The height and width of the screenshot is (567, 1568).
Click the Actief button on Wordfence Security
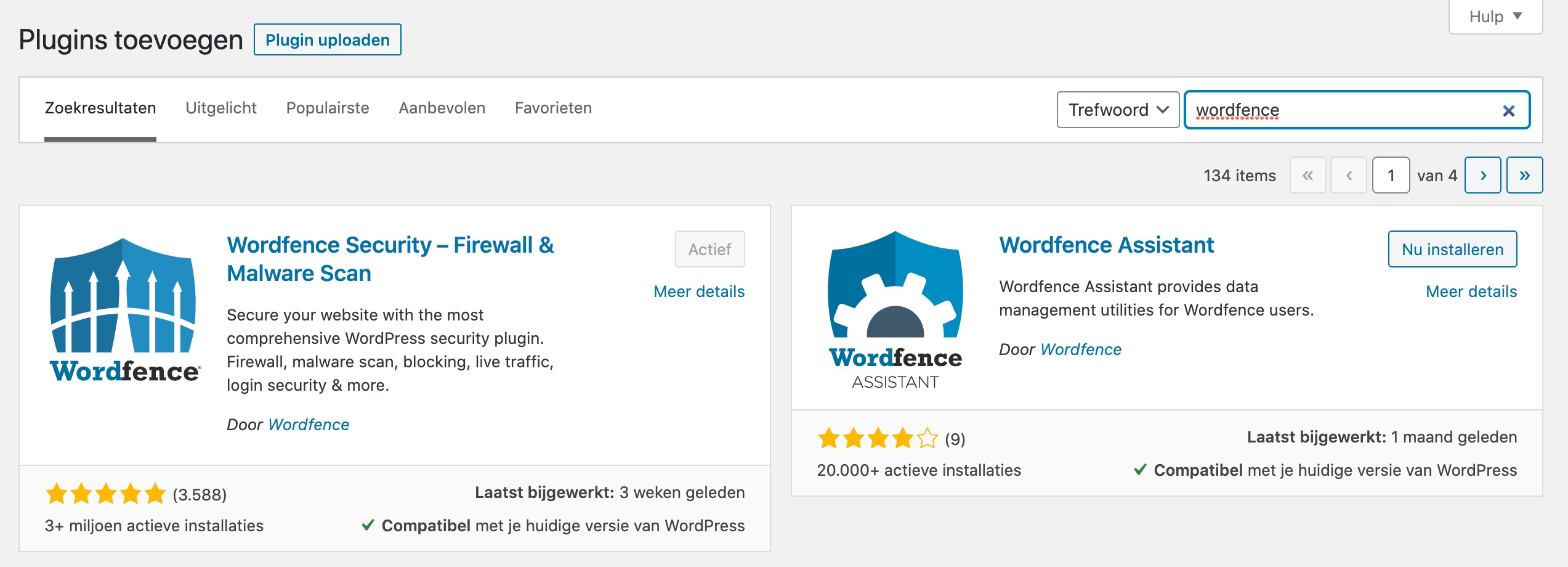pyautogui.click(x=709, y=250)
